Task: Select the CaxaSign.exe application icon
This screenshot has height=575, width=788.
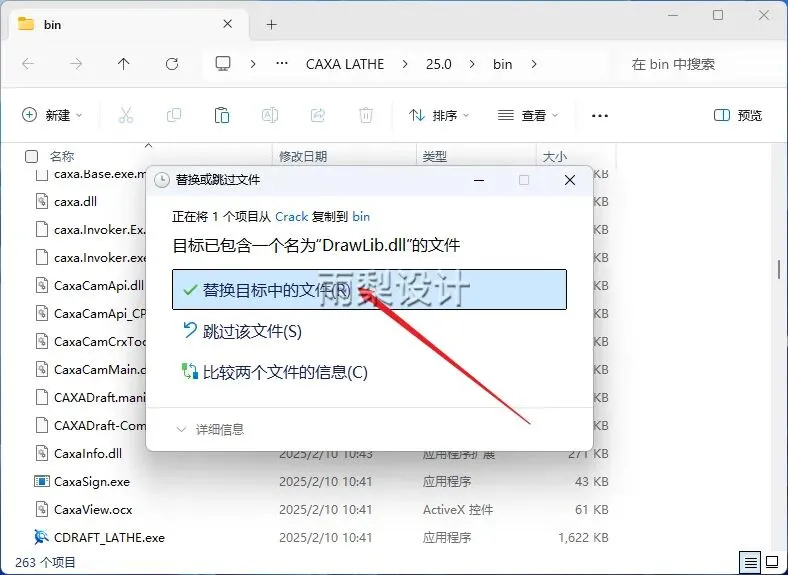Action: [42, 482]
